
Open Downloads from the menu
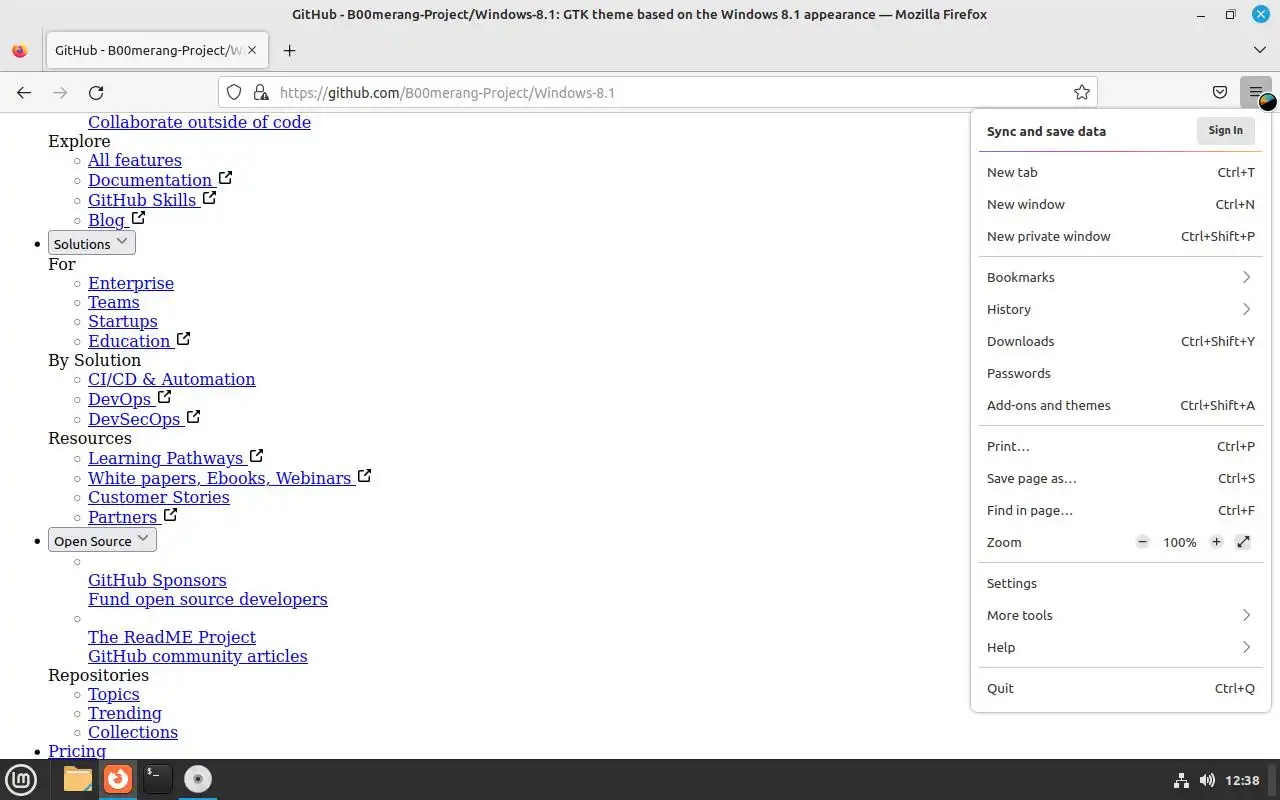coord(1120,341)
